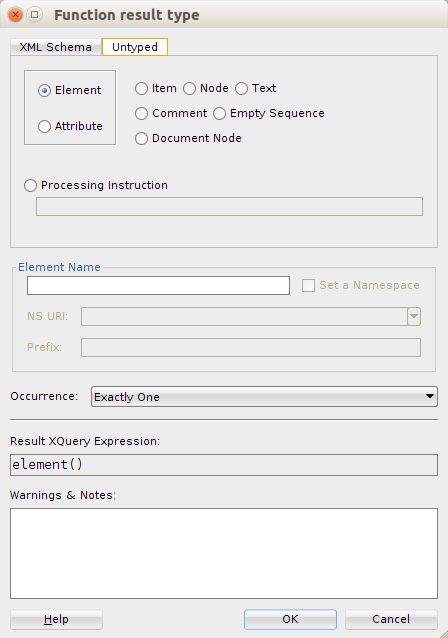Close the Function result type dialog
The height and width of the screenshot is (638, 448).
[15, 15]
